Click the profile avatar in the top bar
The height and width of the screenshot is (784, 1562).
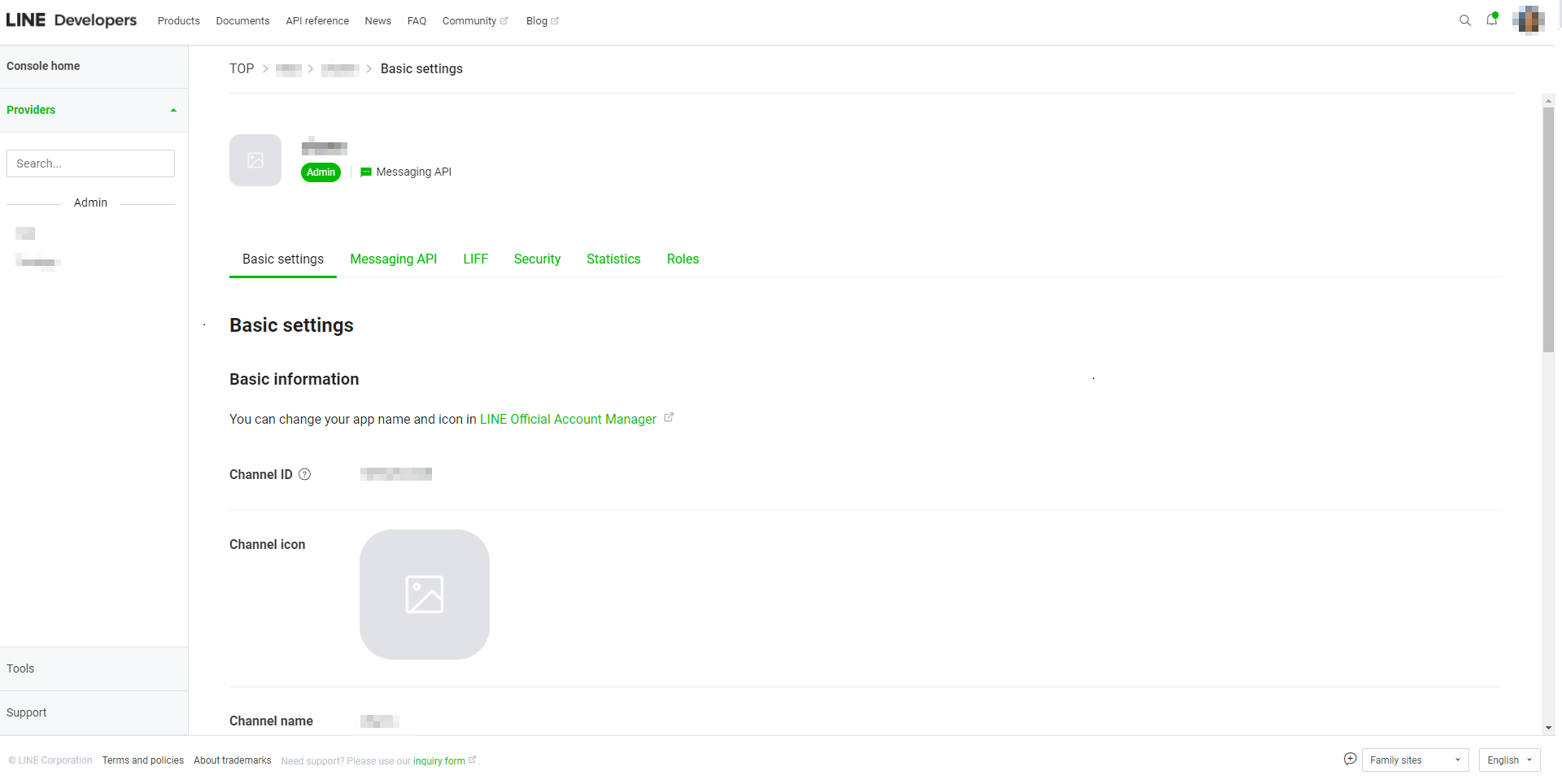click(x=1528, y=20)
